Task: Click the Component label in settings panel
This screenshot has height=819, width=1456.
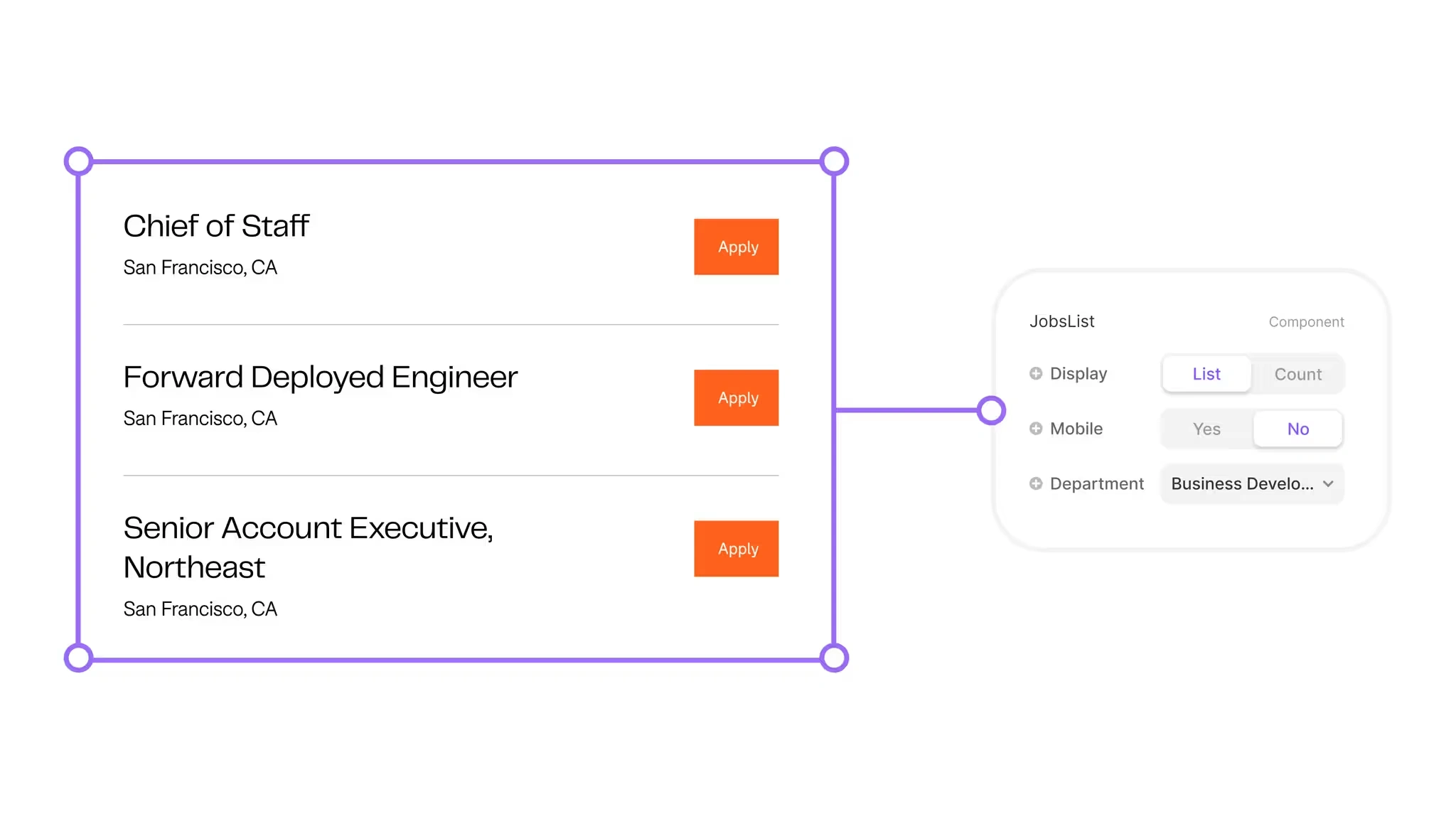Action: point(1305,321)
